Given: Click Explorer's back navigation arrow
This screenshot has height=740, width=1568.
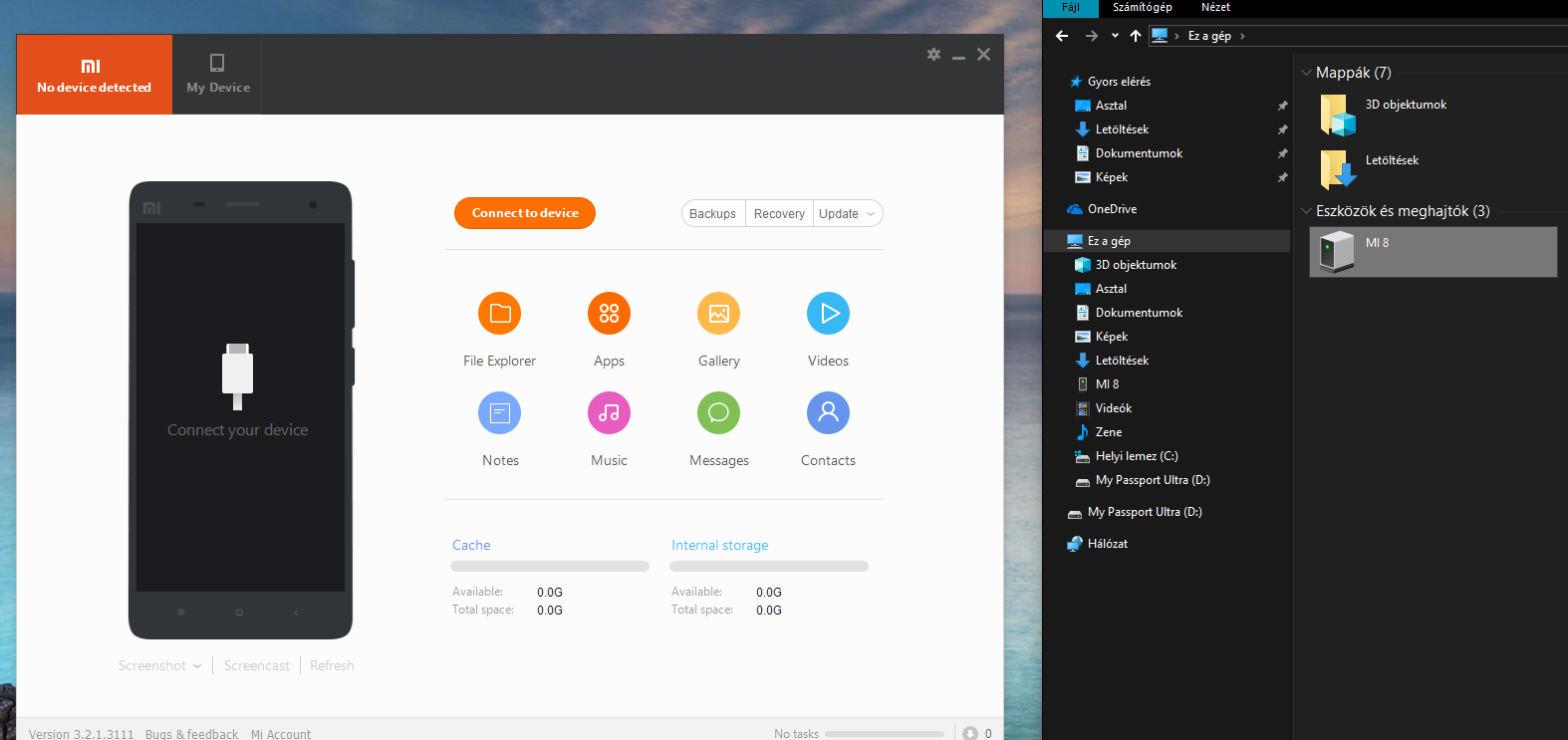Looking at the screenshot, I should coord(1062,36).
